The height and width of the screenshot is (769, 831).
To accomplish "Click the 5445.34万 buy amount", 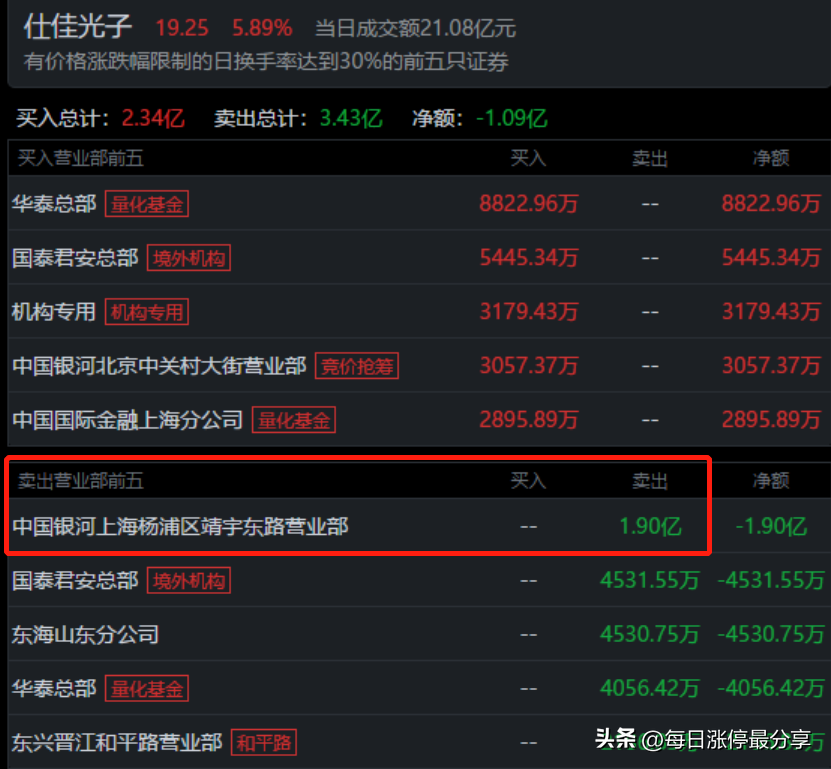I will (x=528, y=258).
